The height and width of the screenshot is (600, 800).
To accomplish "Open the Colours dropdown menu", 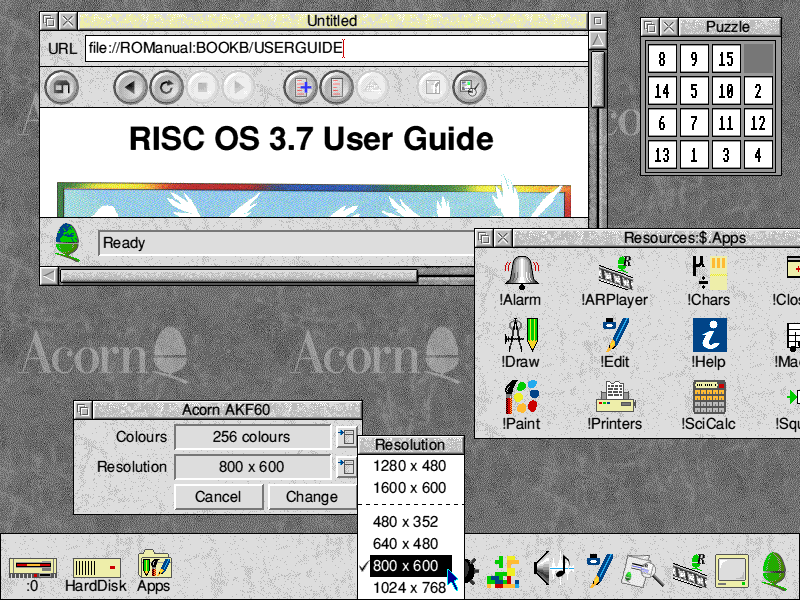I will click(x=345, y=437).
